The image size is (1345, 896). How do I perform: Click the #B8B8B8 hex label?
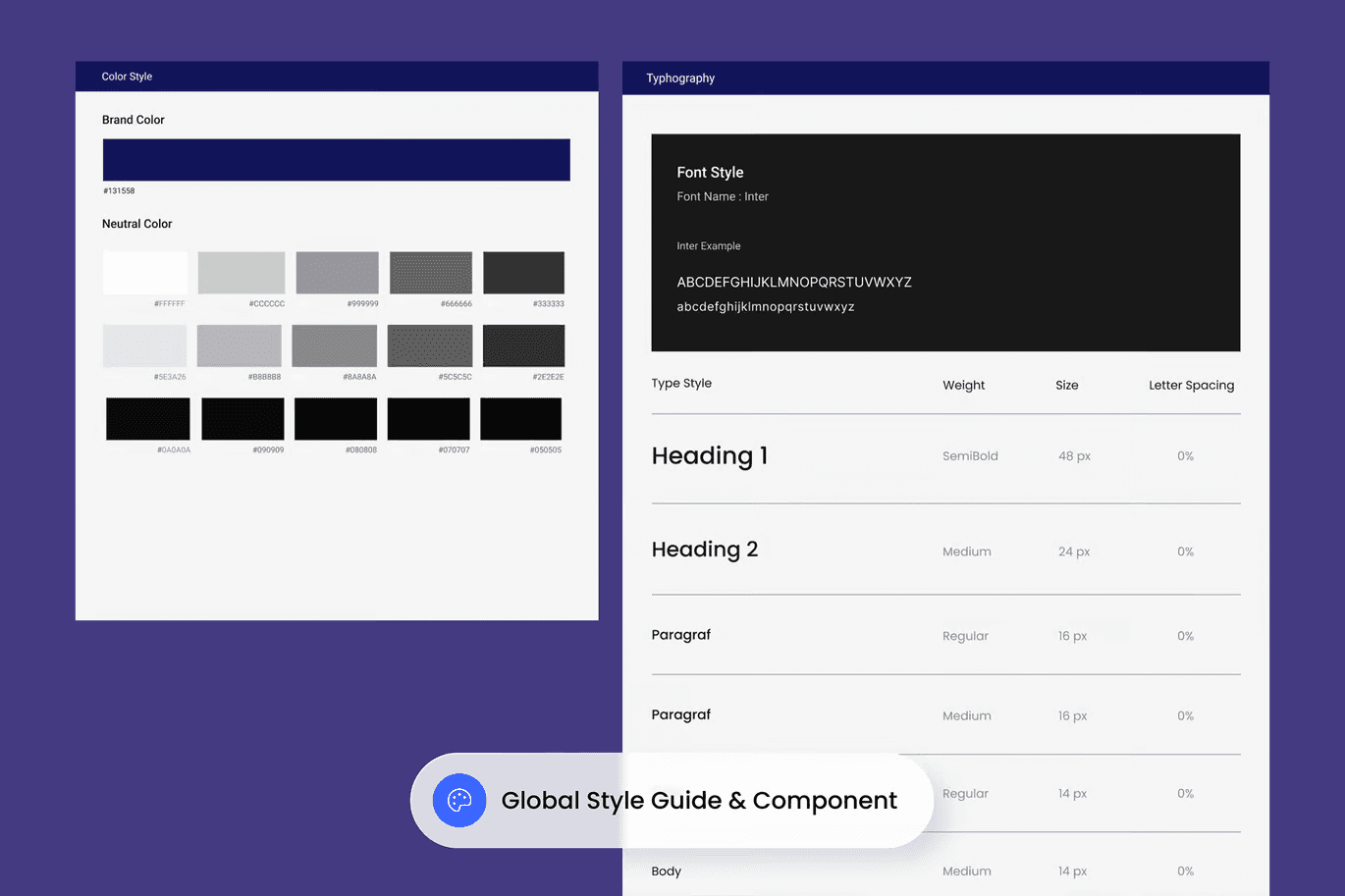click(265, 377)
